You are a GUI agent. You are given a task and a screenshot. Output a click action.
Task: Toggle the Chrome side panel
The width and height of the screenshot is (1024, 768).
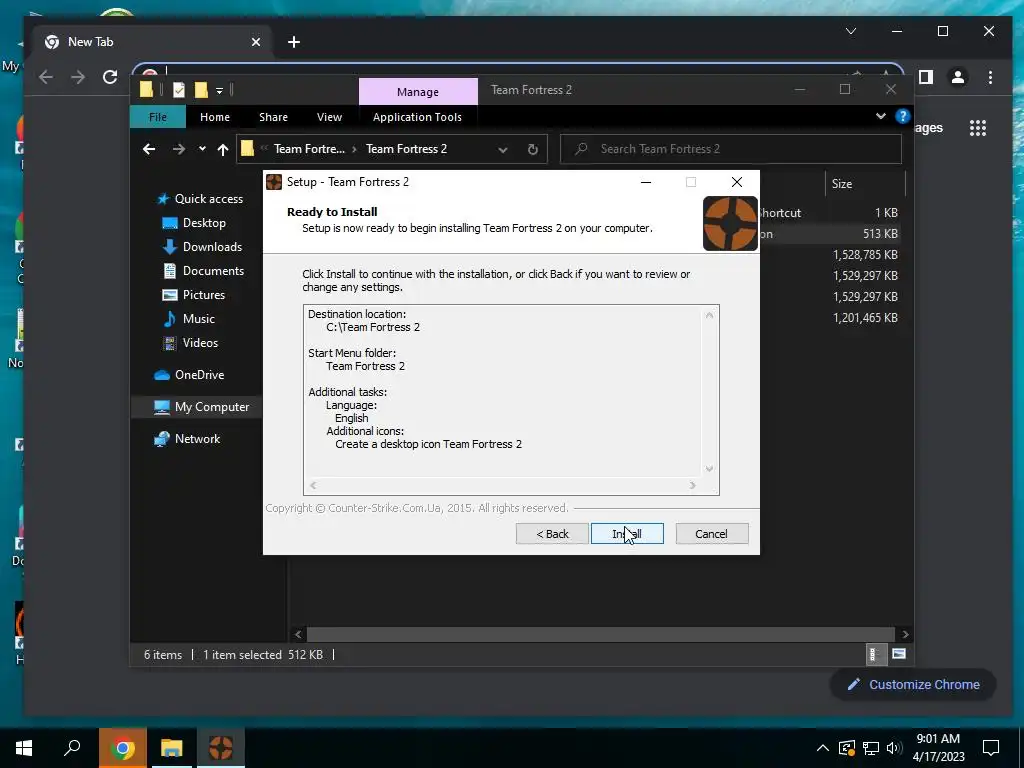925,78
